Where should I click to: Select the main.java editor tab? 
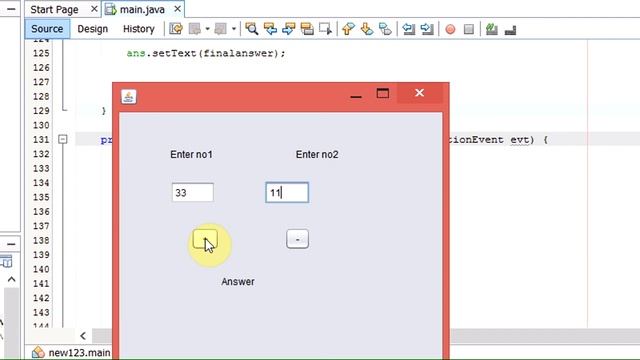pyautogui.click(x=142, y=9)
